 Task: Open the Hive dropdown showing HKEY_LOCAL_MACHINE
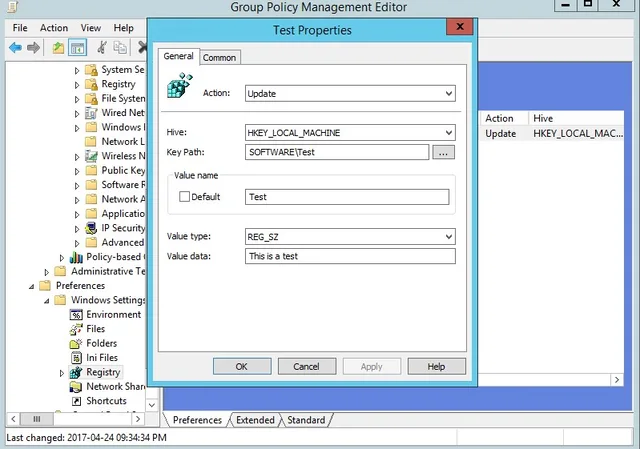350,133
